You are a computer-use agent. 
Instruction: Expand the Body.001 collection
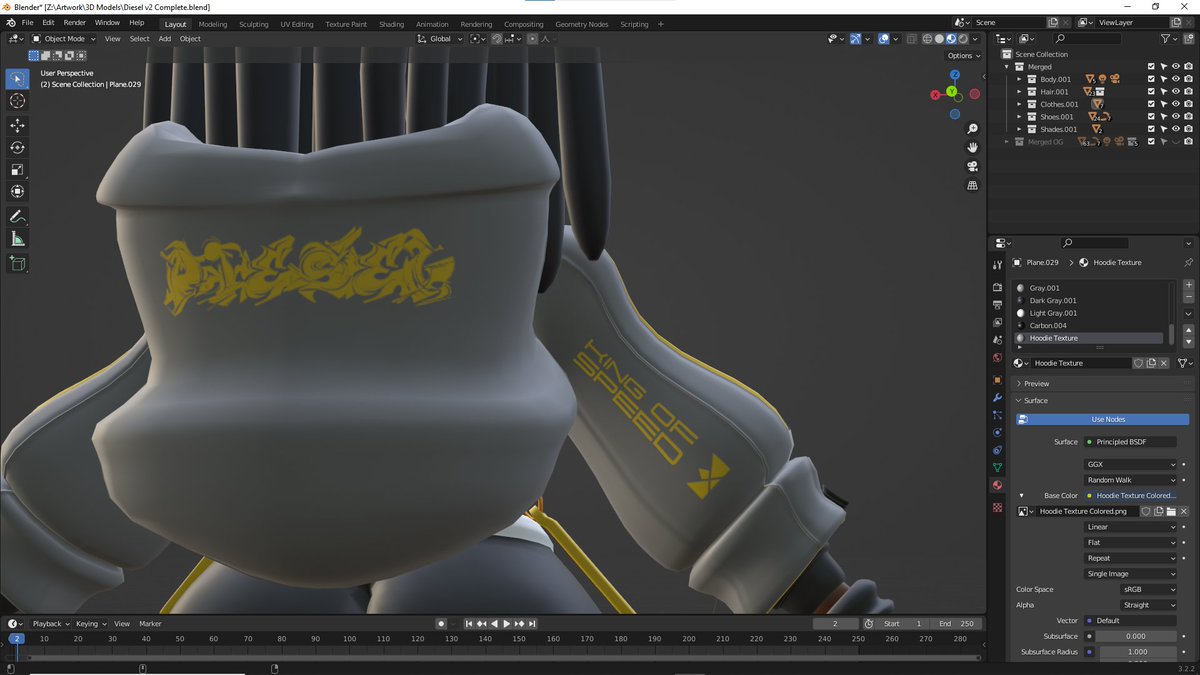coord(1019,79)
